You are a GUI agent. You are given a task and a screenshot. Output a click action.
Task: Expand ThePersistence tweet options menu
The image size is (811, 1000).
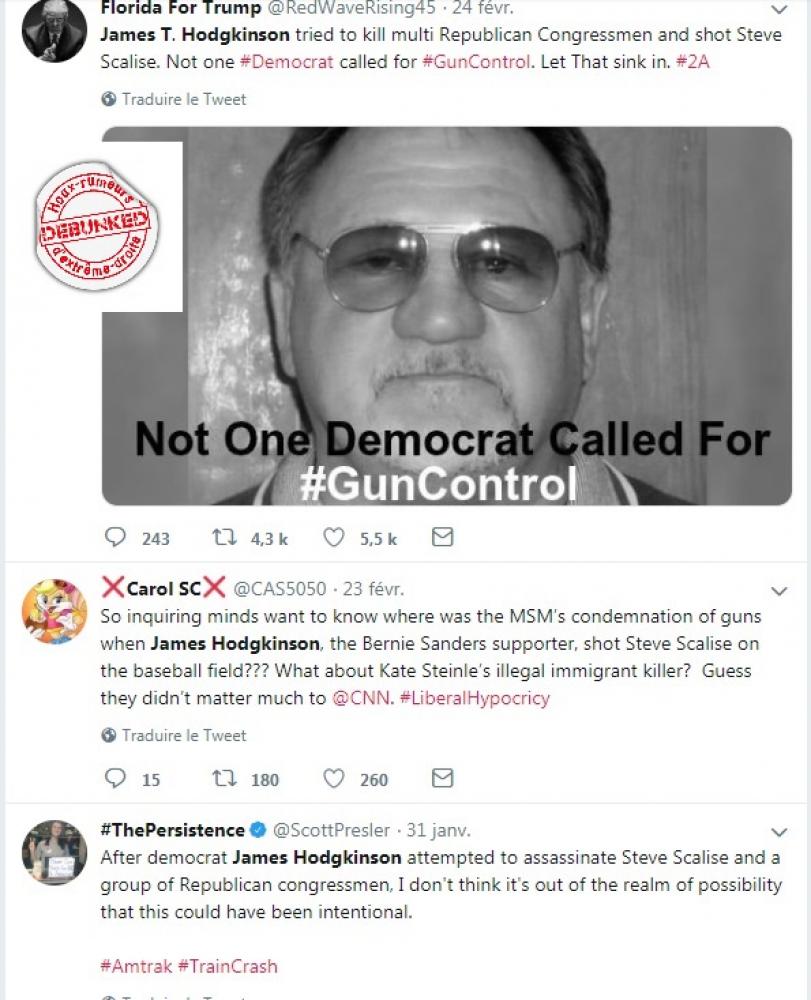click(x=781, y=833)
